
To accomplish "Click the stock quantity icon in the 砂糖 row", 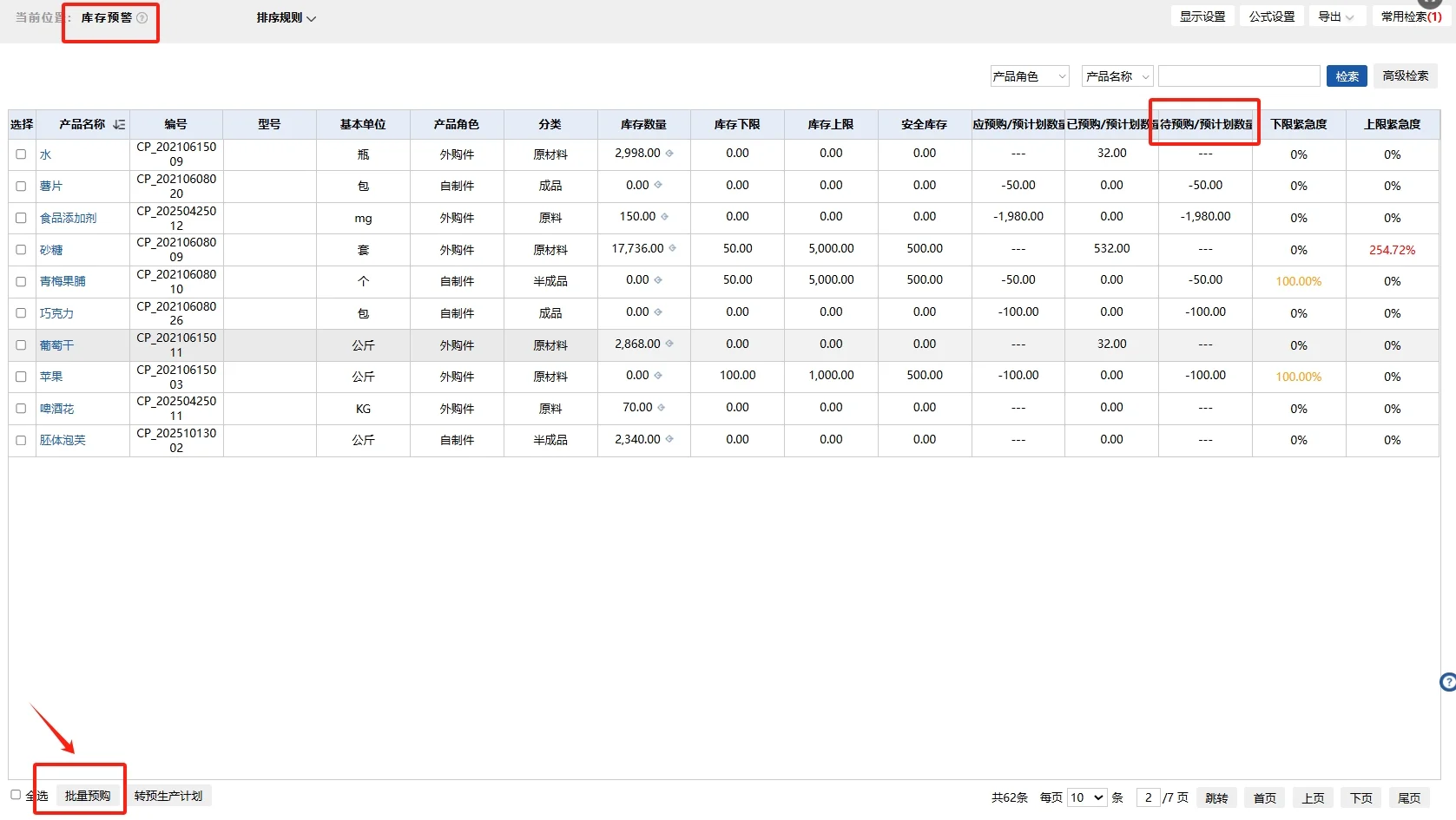I will [x=672, y=248].
